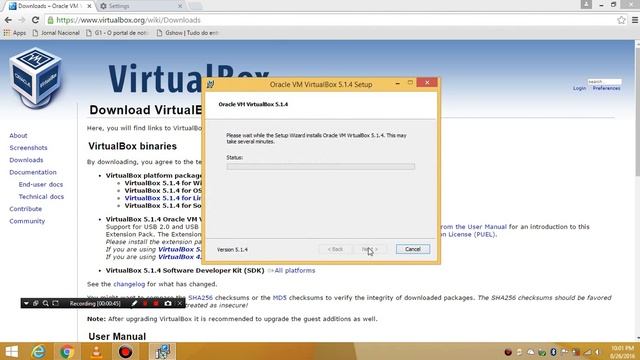Viewport: 640px width, 360px height.
Task: Click the OneDrive cloud tray icon
Action: coord(531,352)
